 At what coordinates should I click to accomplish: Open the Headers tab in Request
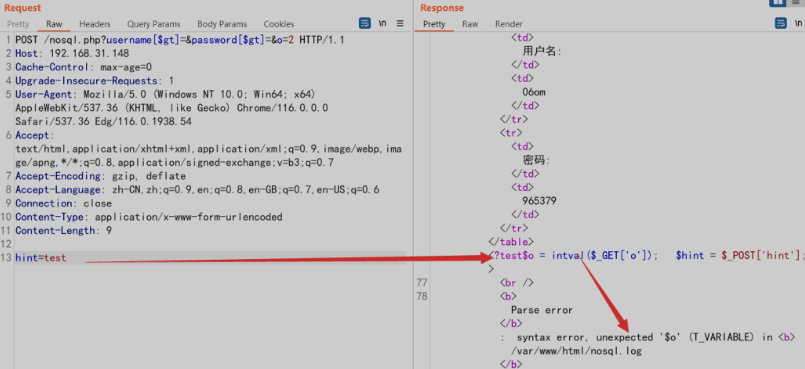[x=94, y=24]
